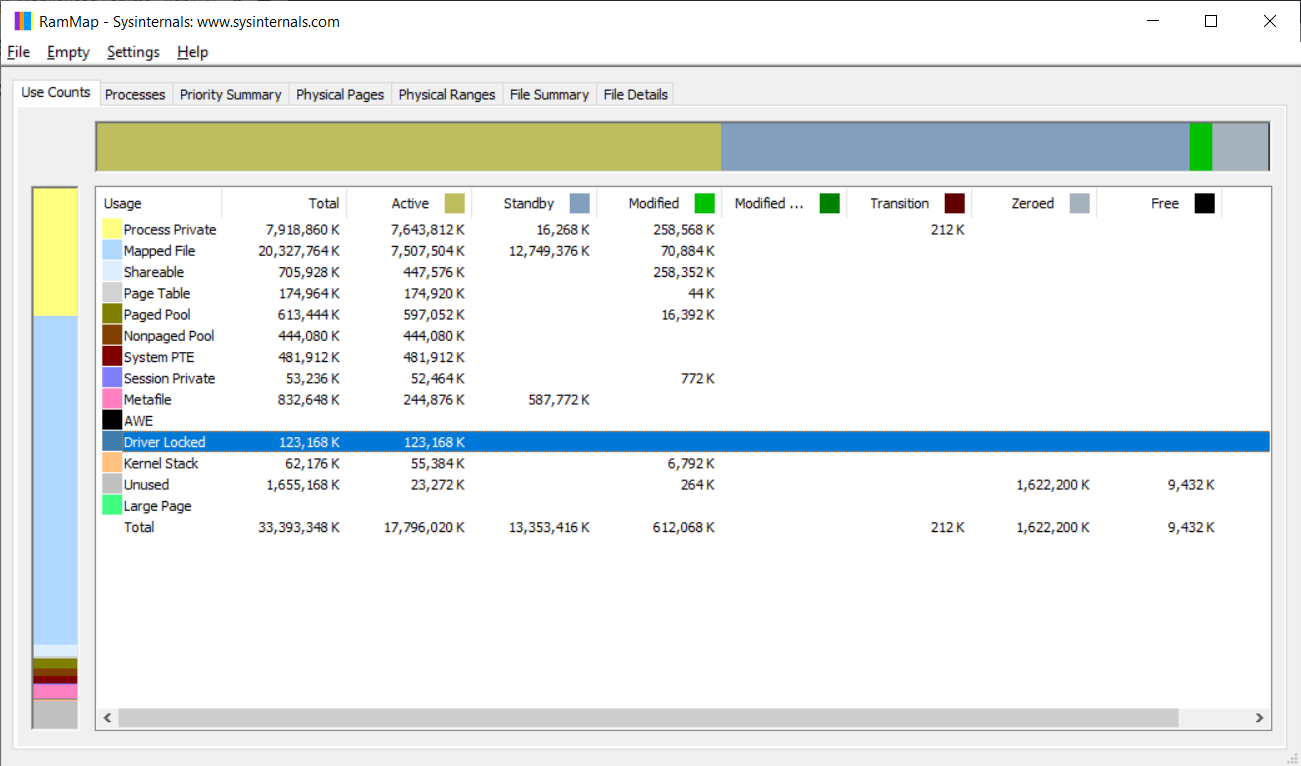Click the Mapped File blue color swatch

(112, 251)
